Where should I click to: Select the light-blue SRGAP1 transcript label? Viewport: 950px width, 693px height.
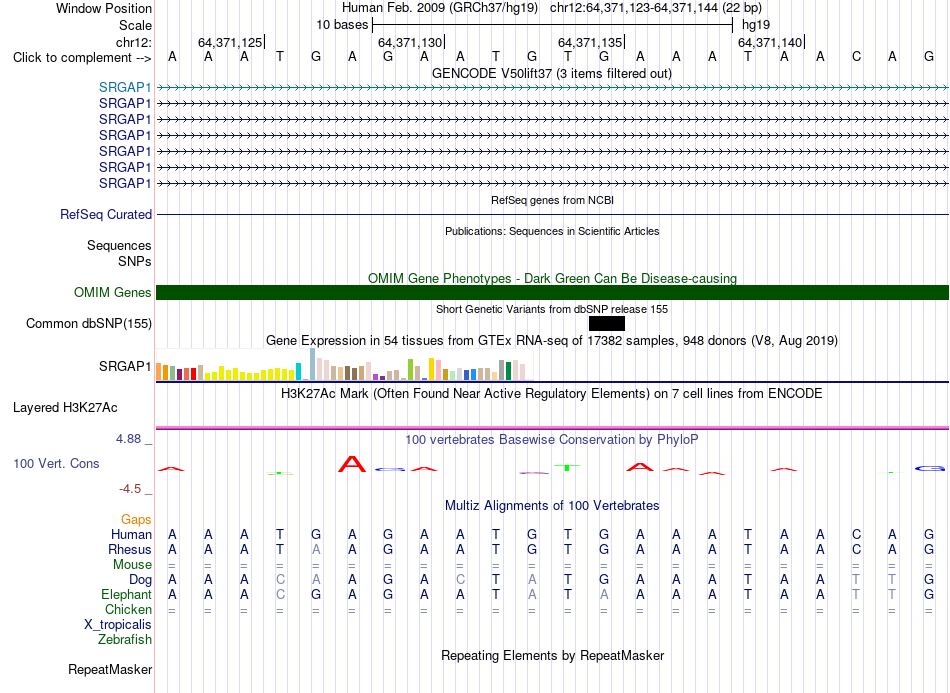(125, 87)
